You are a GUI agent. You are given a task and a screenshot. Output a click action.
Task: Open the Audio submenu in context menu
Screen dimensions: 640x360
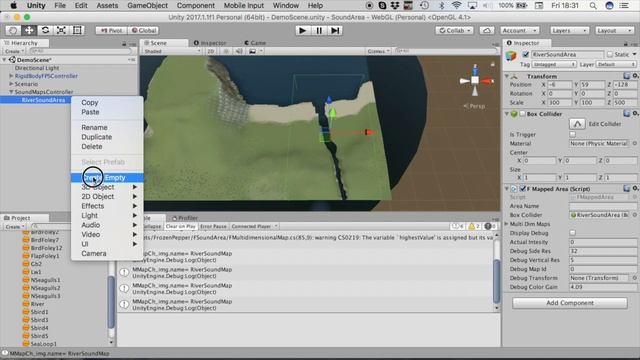[x=107, y=225]
